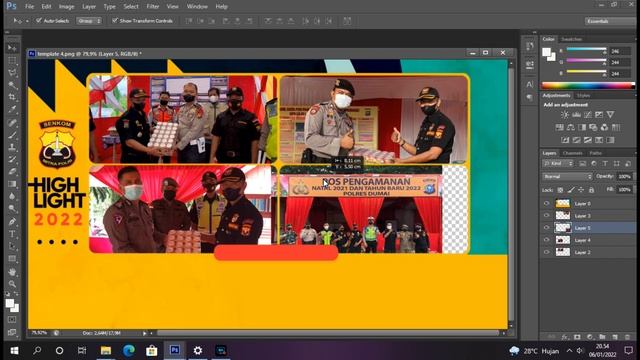This screenshot has width=640, height=360.
Task: Select the Pen tool
Action: (x=12, y=222)
